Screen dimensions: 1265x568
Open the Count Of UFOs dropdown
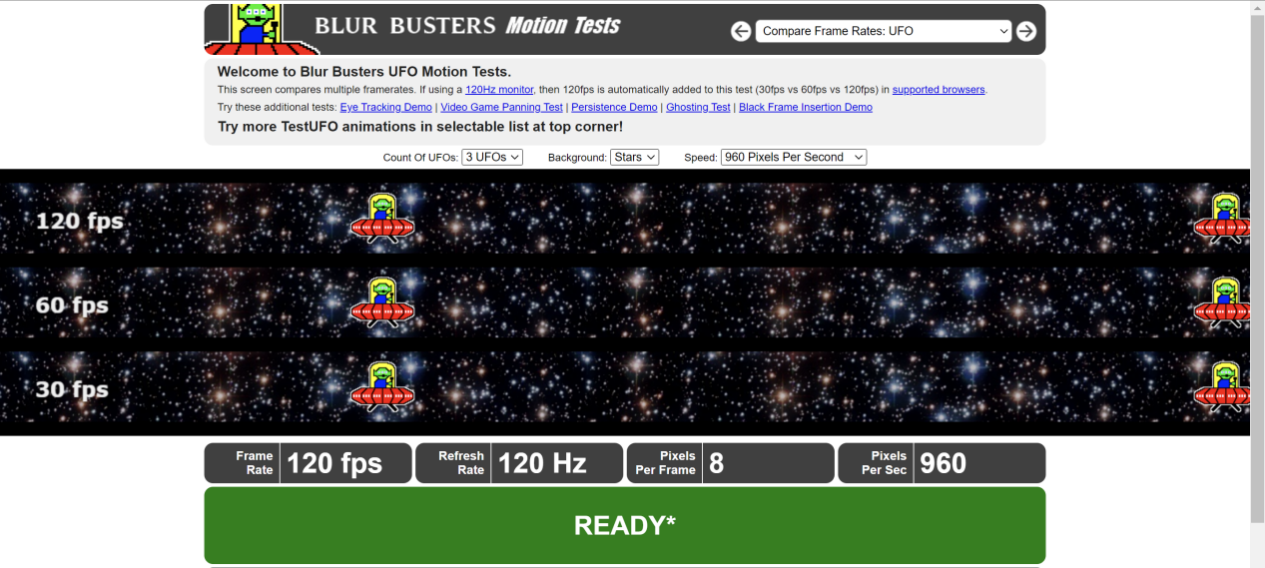(x=492, y=157)
